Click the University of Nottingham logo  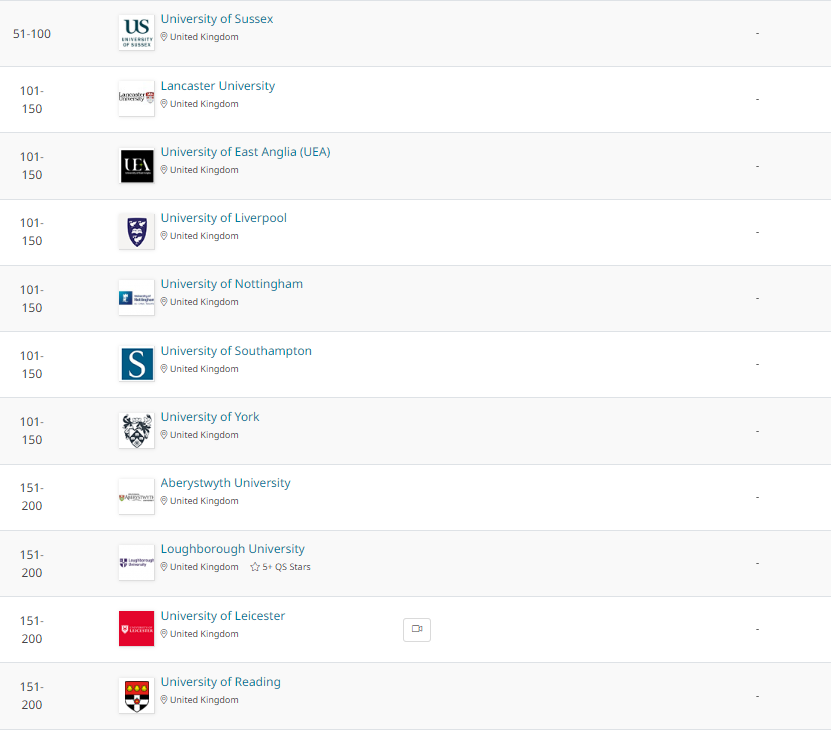pos(136,297)
